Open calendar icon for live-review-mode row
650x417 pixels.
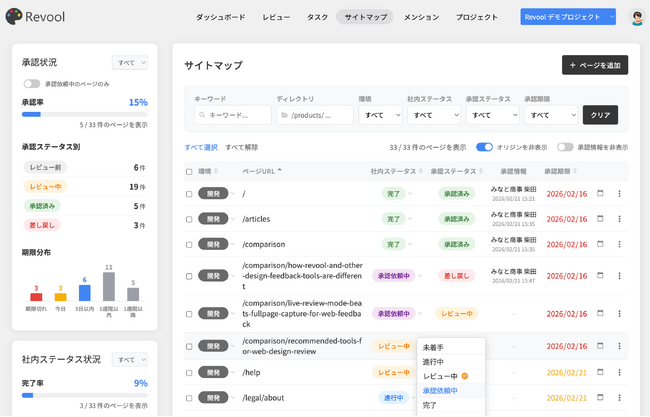tap(600, 313)
